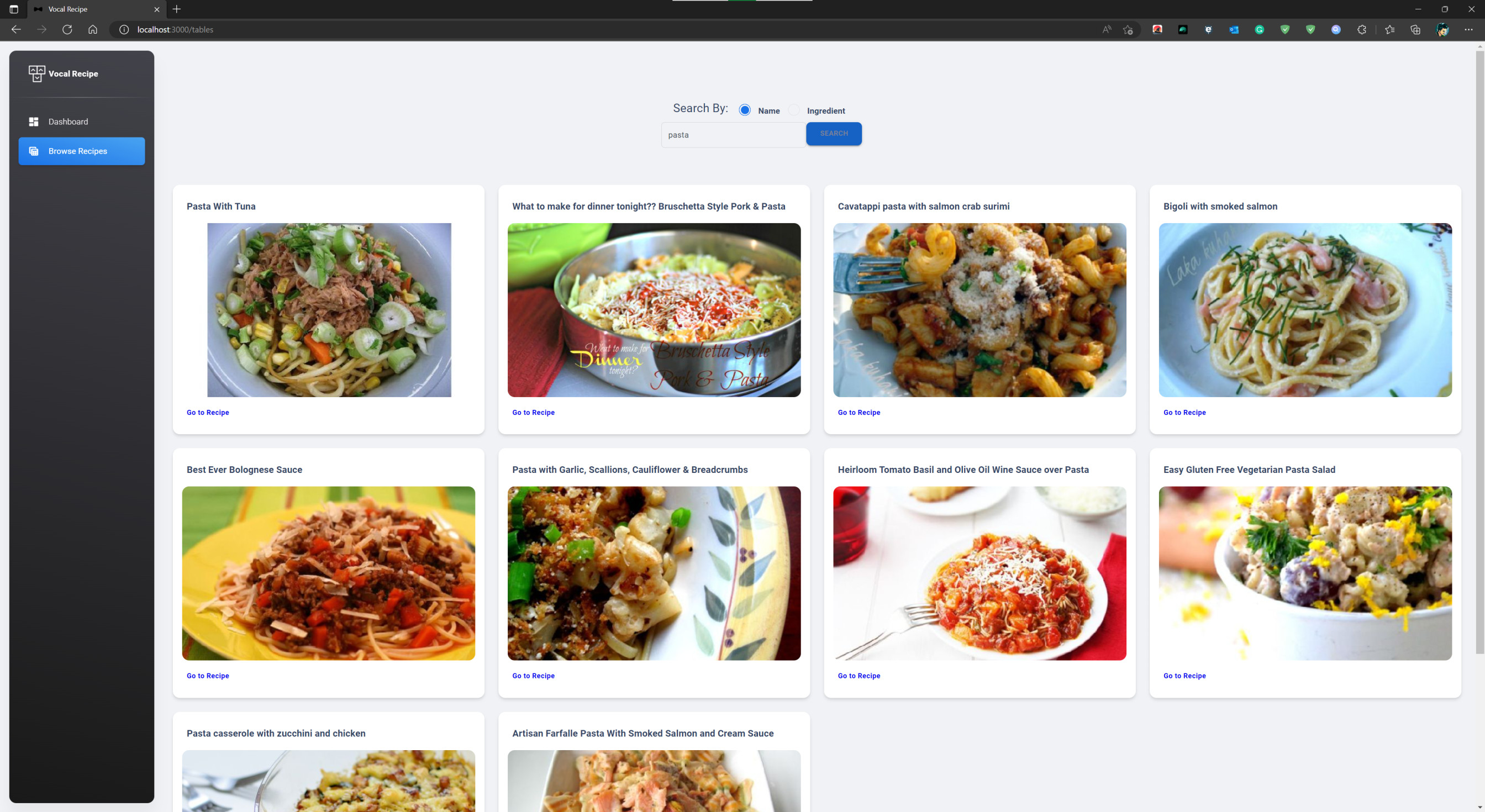Image resolution: width=1485 pixels, height=812 pixels.
Task: Click the Vocal Recipe logo icon
Action: (36, 74)
